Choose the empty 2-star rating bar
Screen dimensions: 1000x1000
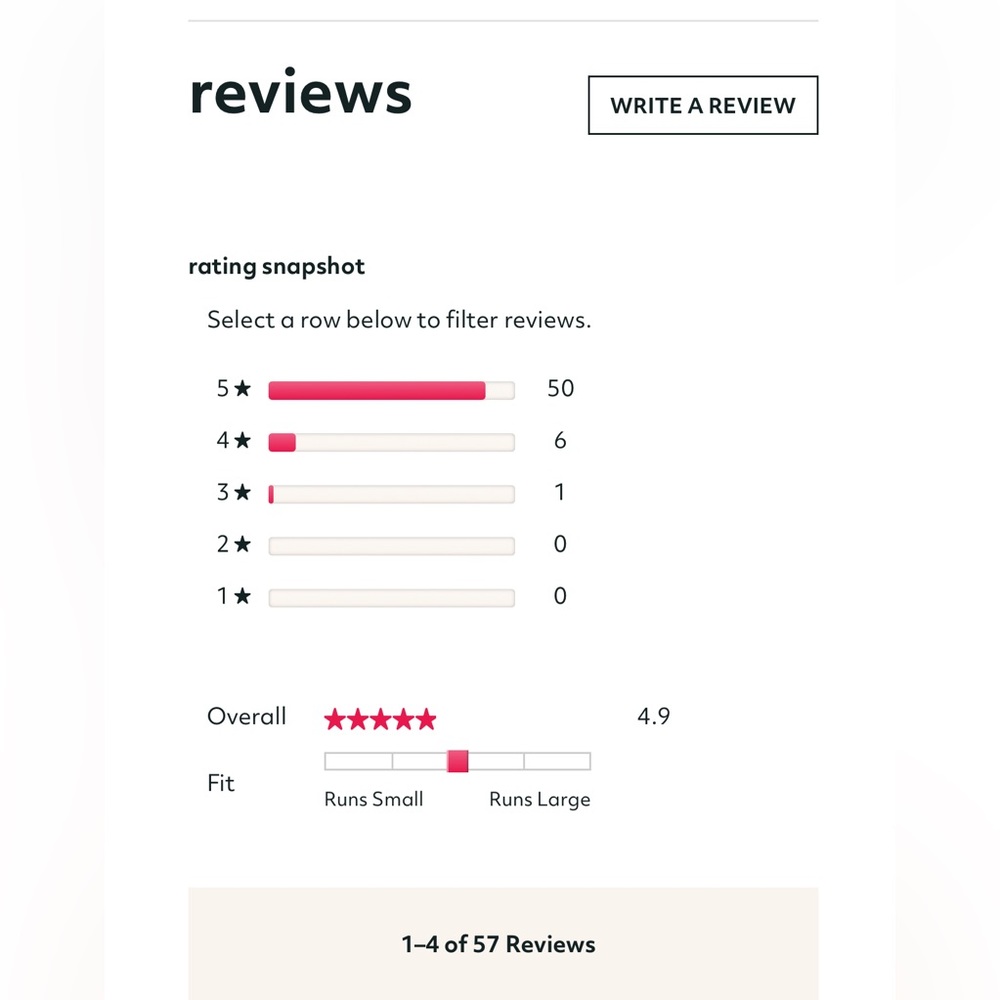[x=391, y=546]
